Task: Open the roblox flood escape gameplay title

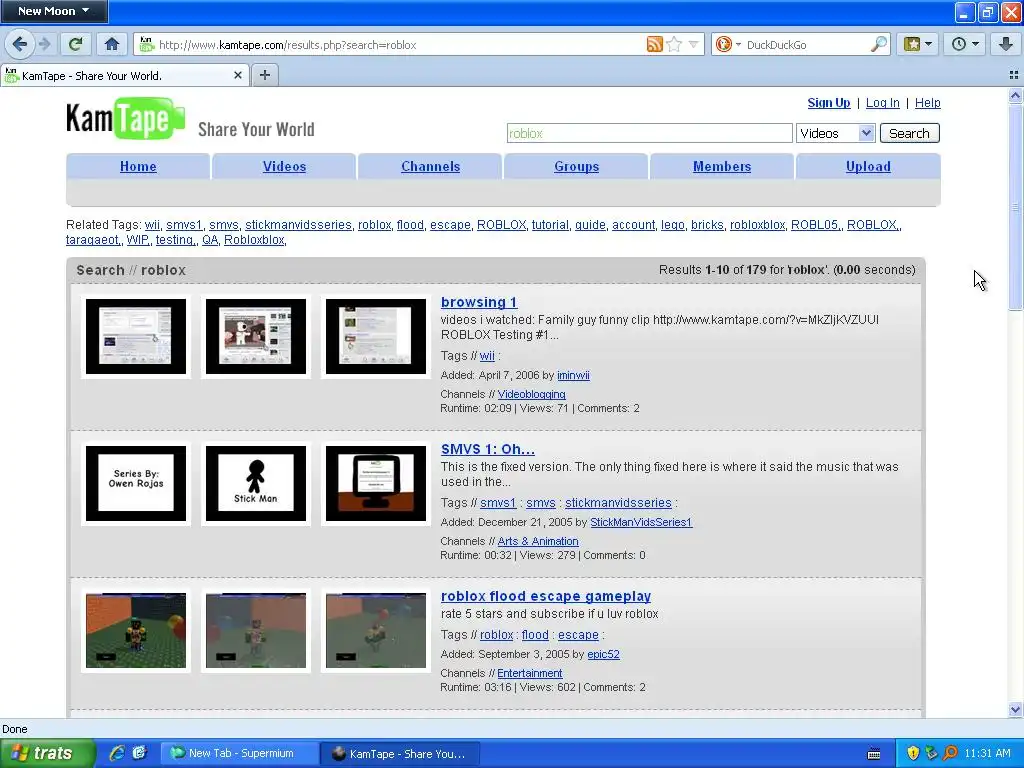Action: pyautogui.click(x=546, y=596)
